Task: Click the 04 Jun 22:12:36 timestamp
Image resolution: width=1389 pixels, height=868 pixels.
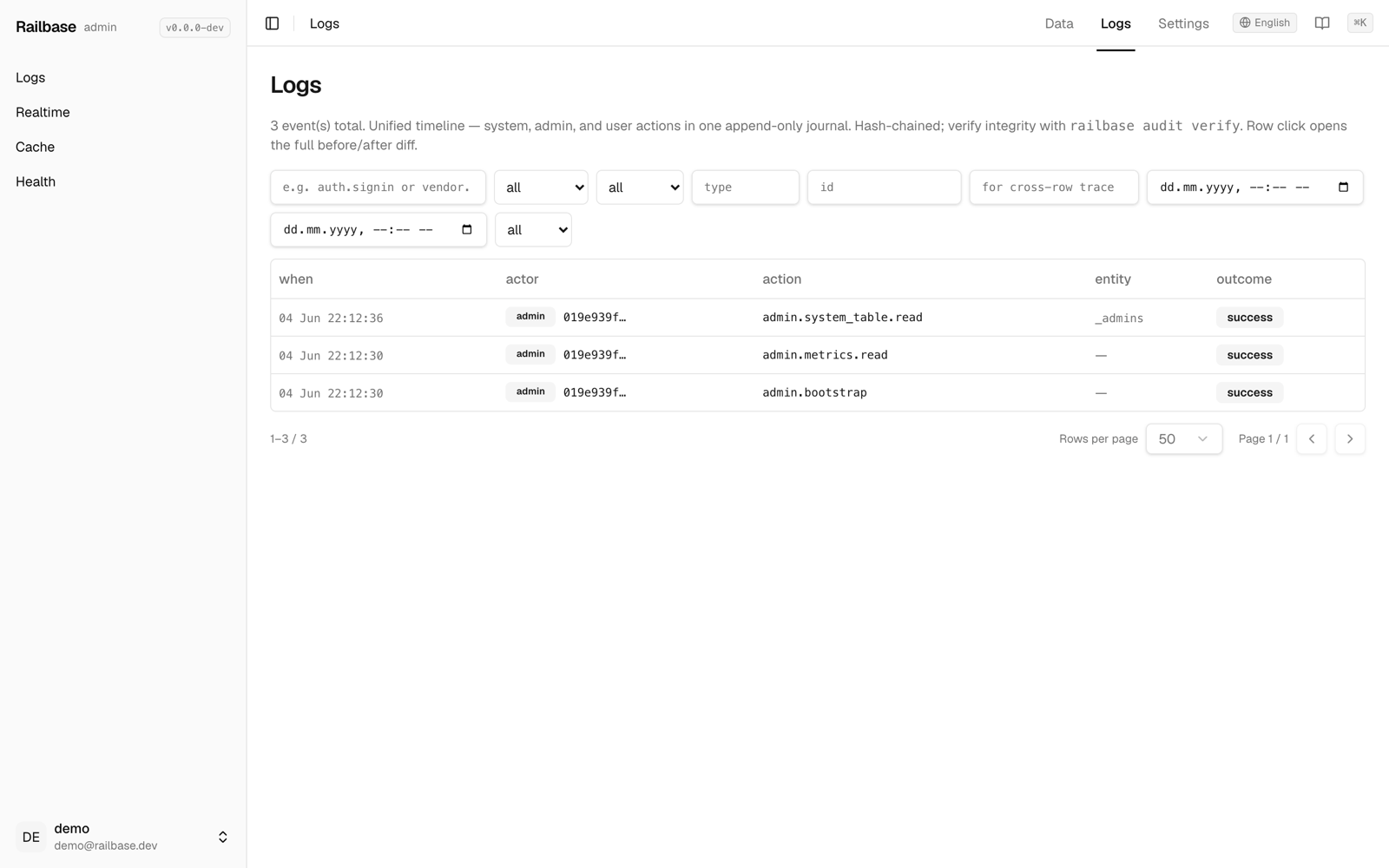Action: (331, 319)
